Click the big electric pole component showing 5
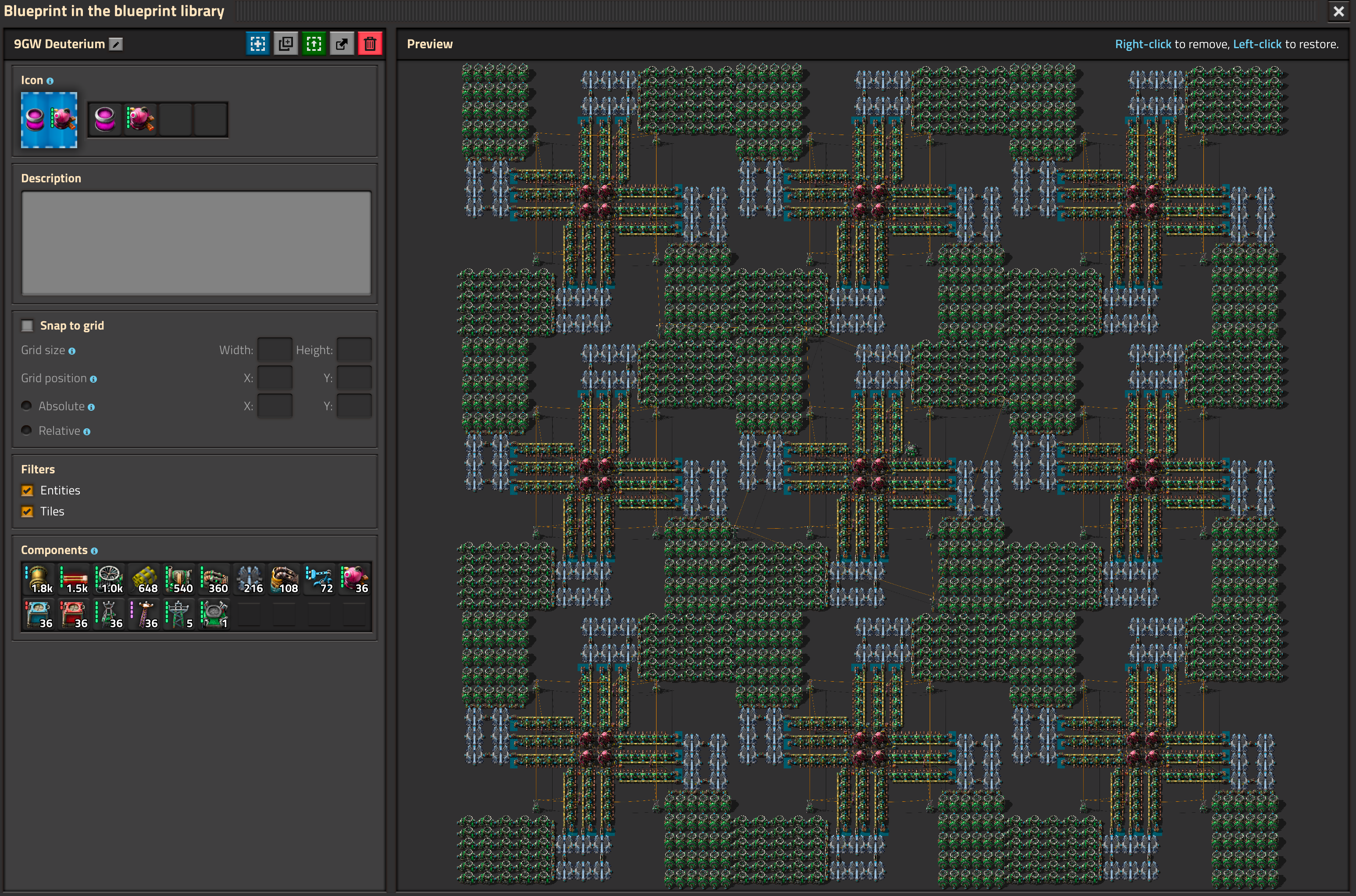1356x896 pixels. [x=179, y=614]
